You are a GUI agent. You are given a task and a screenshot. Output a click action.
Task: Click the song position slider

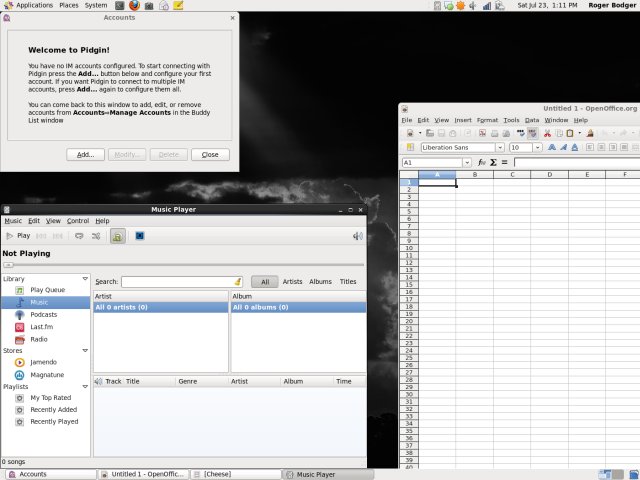[10, 265]
